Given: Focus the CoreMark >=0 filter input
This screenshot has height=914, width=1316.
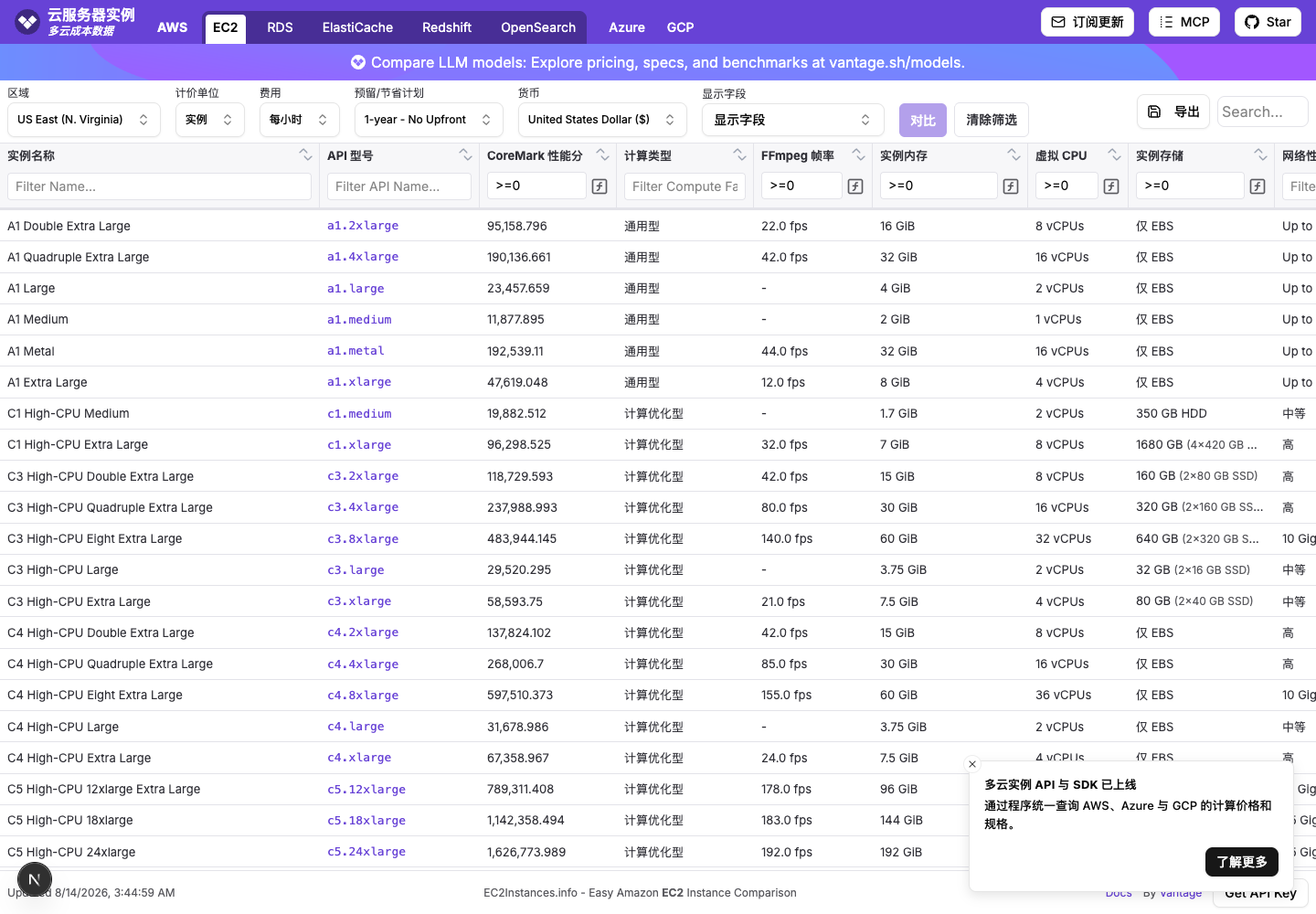Looking at the screenshot, I should (536, 186).
